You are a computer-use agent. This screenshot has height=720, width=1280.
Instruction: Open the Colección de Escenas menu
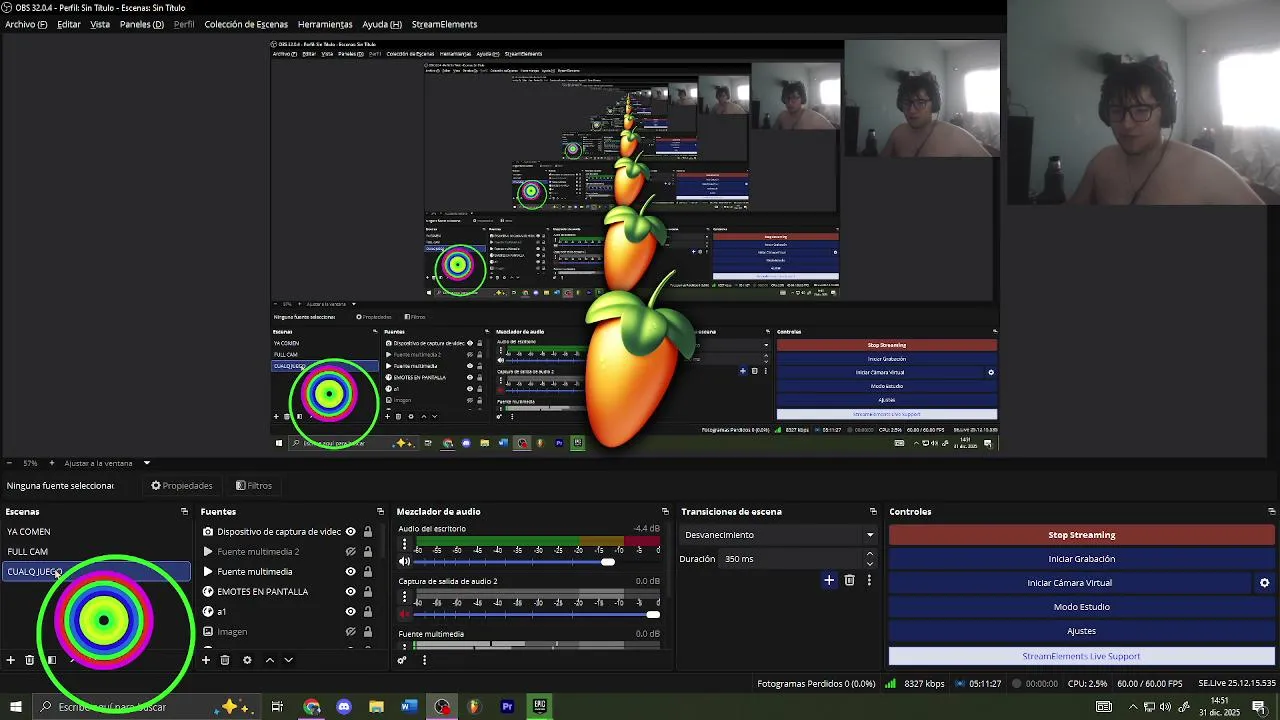246,24
